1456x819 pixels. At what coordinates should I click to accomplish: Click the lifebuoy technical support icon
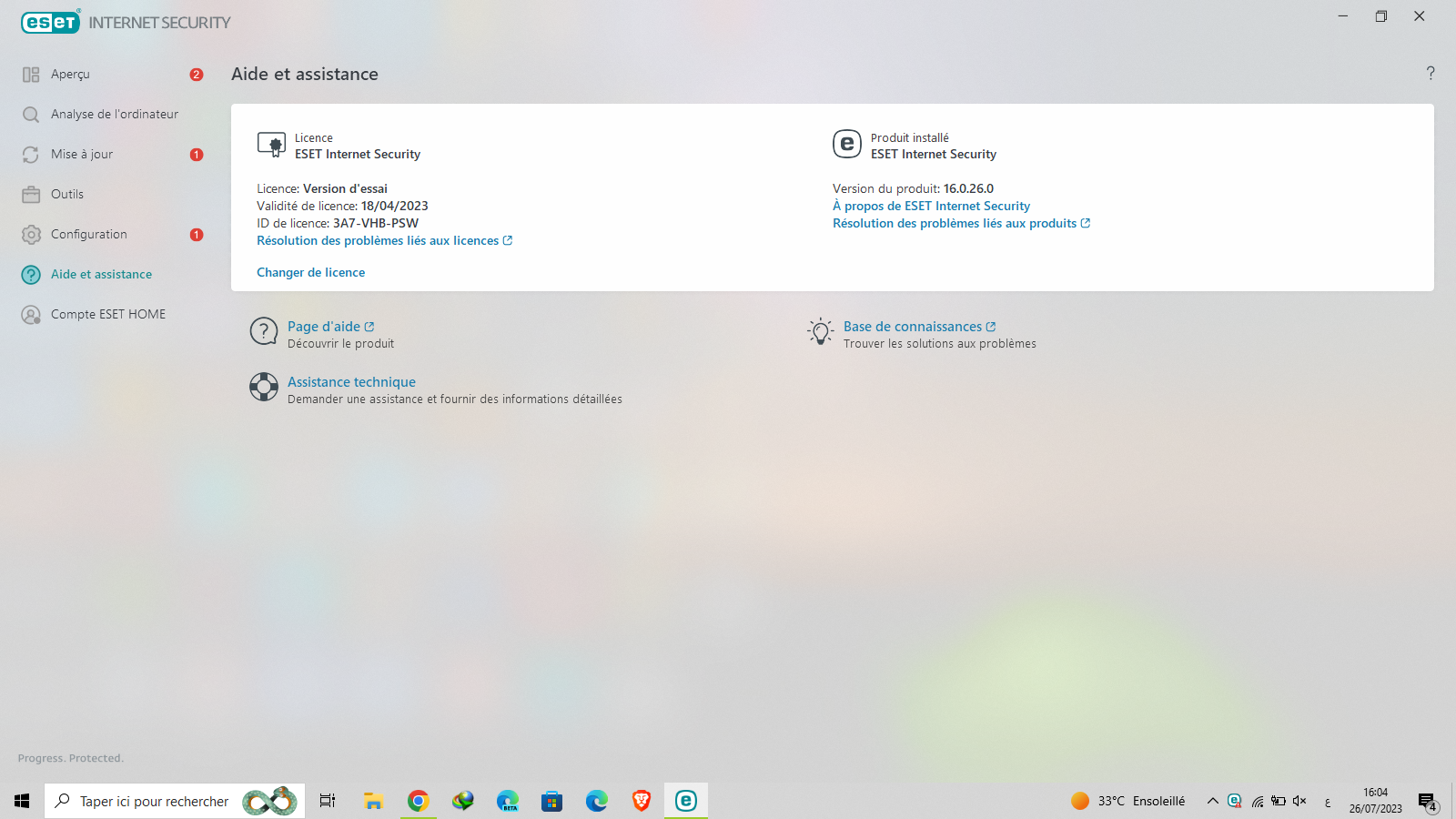point(264,388)
